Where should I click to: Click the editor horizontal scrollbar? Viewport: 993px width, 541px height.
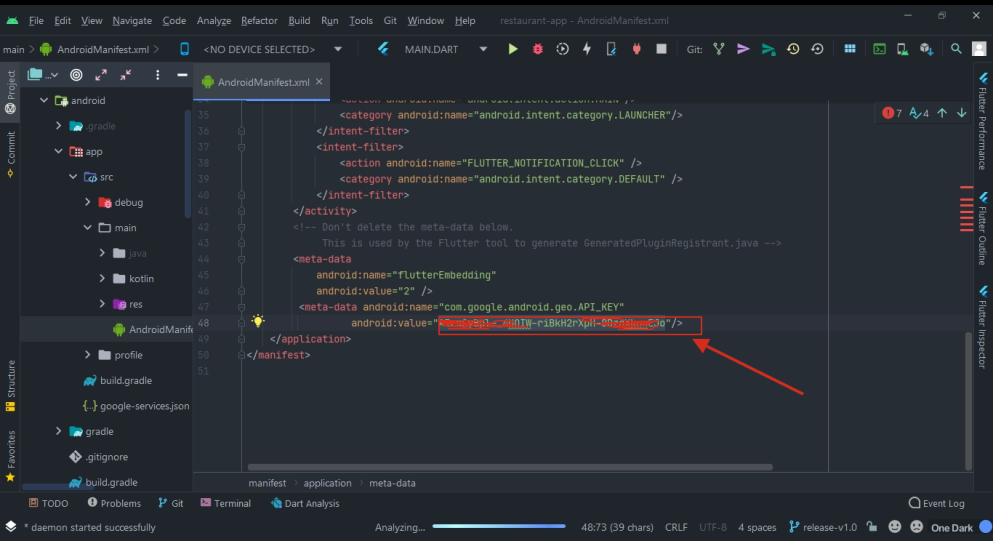tap(510, 467)
